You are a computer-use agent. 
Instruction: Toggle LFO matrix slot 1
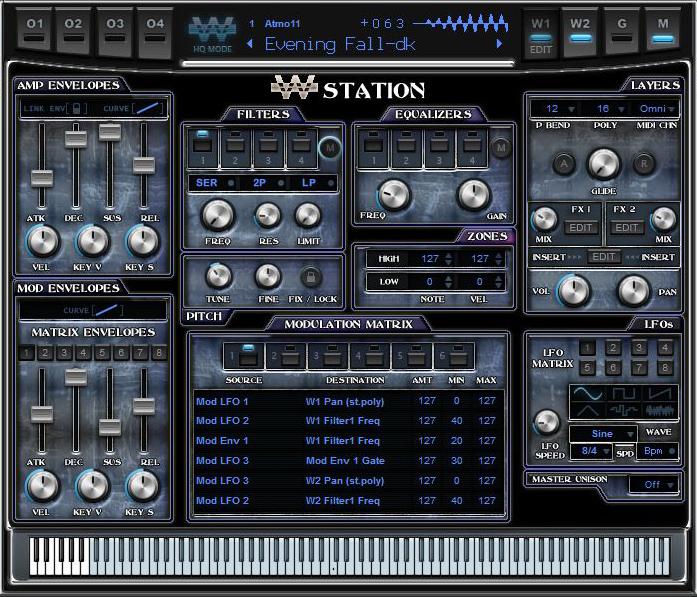(x=587, y=348)
